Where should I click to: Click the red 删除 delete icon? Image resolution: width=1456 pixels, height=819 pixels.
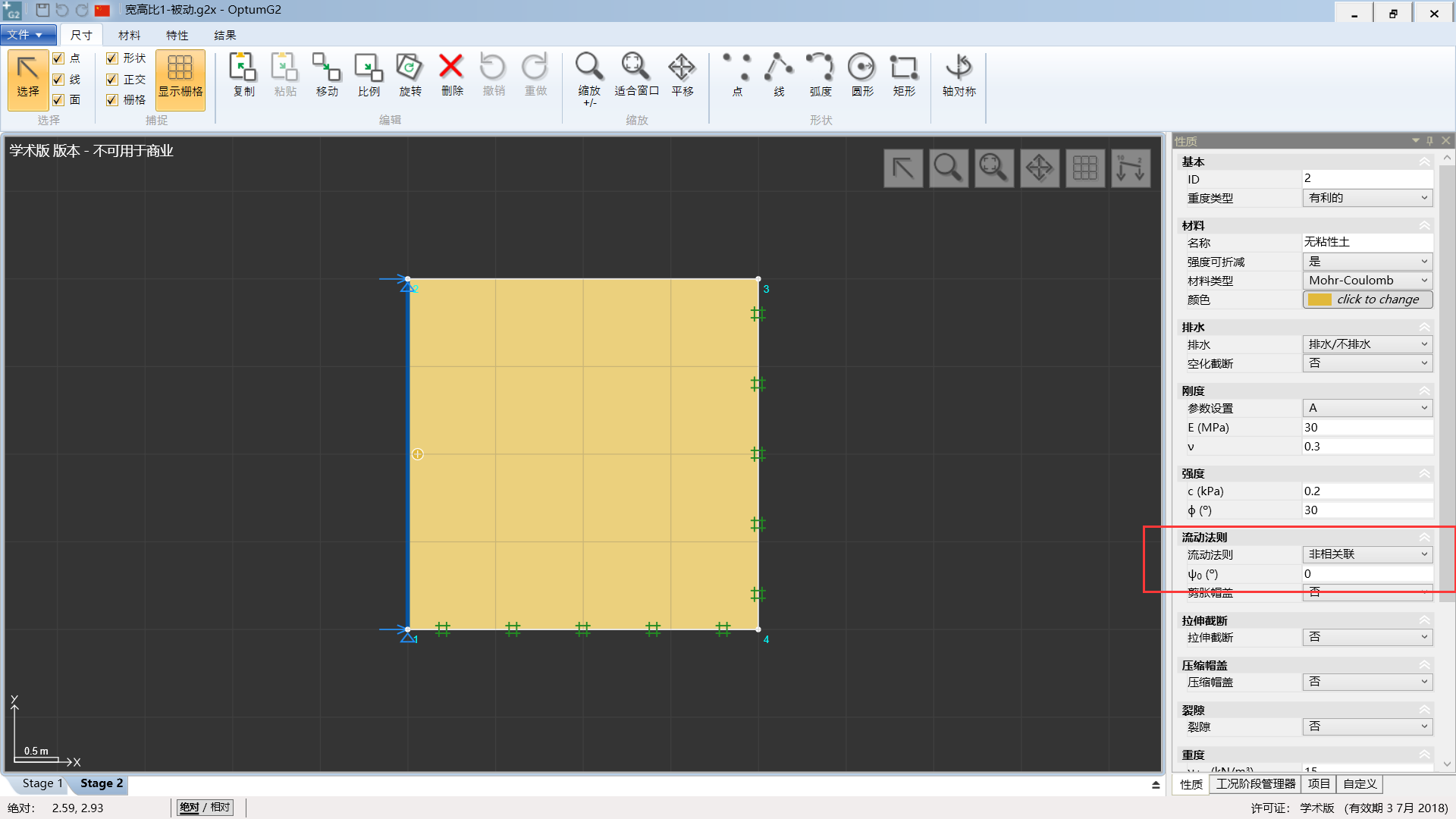452,75
